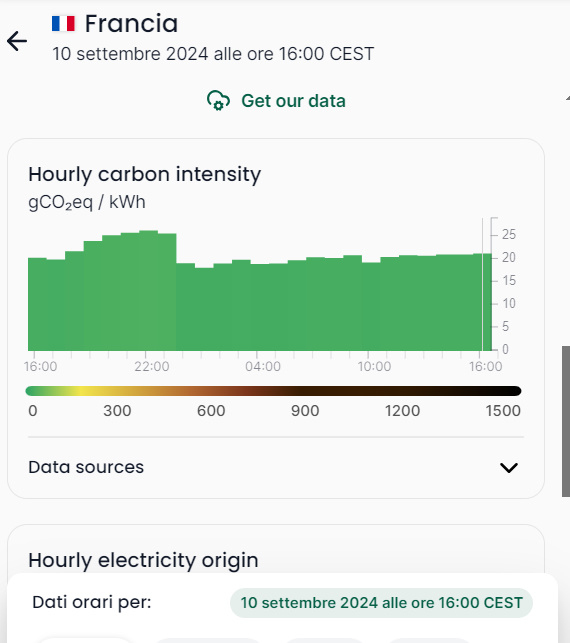Click the Dati orari per label
The height and width of the screenshot is (643, 570).
[92, 602]
